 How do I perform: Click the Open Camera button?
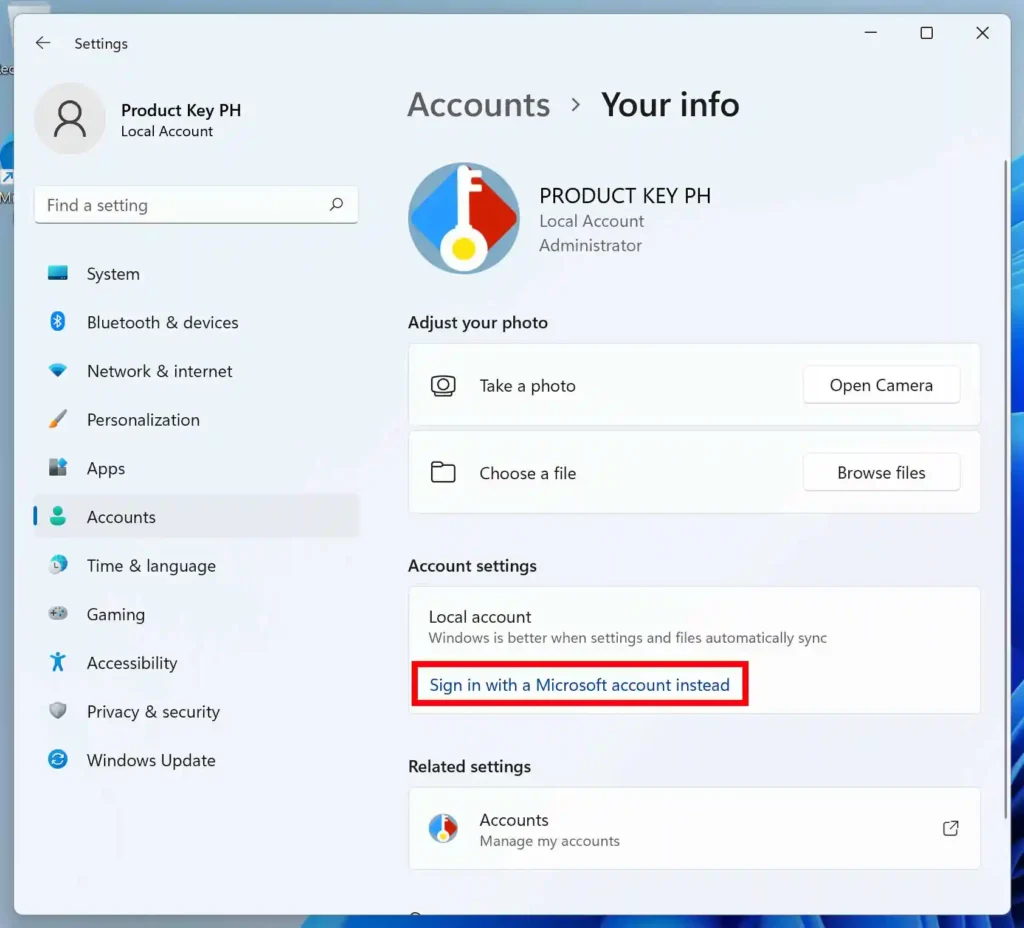tap(881, 385)
